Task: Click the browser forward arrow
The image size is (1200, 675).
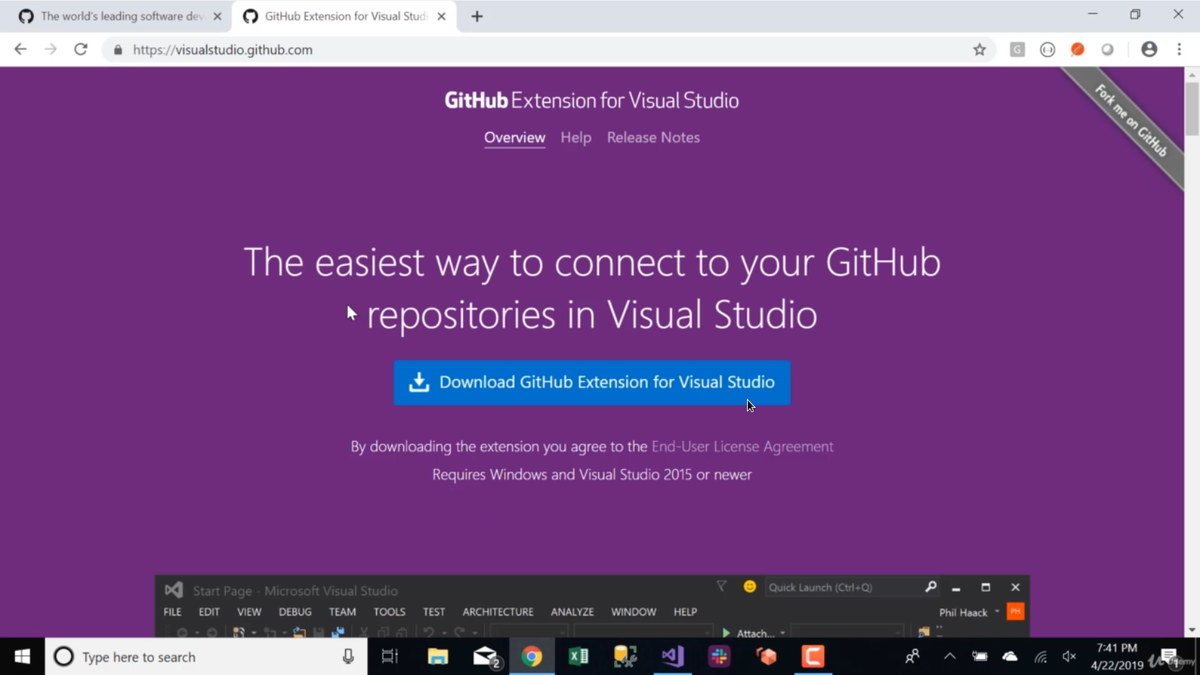Action: (x=51, y=49)
